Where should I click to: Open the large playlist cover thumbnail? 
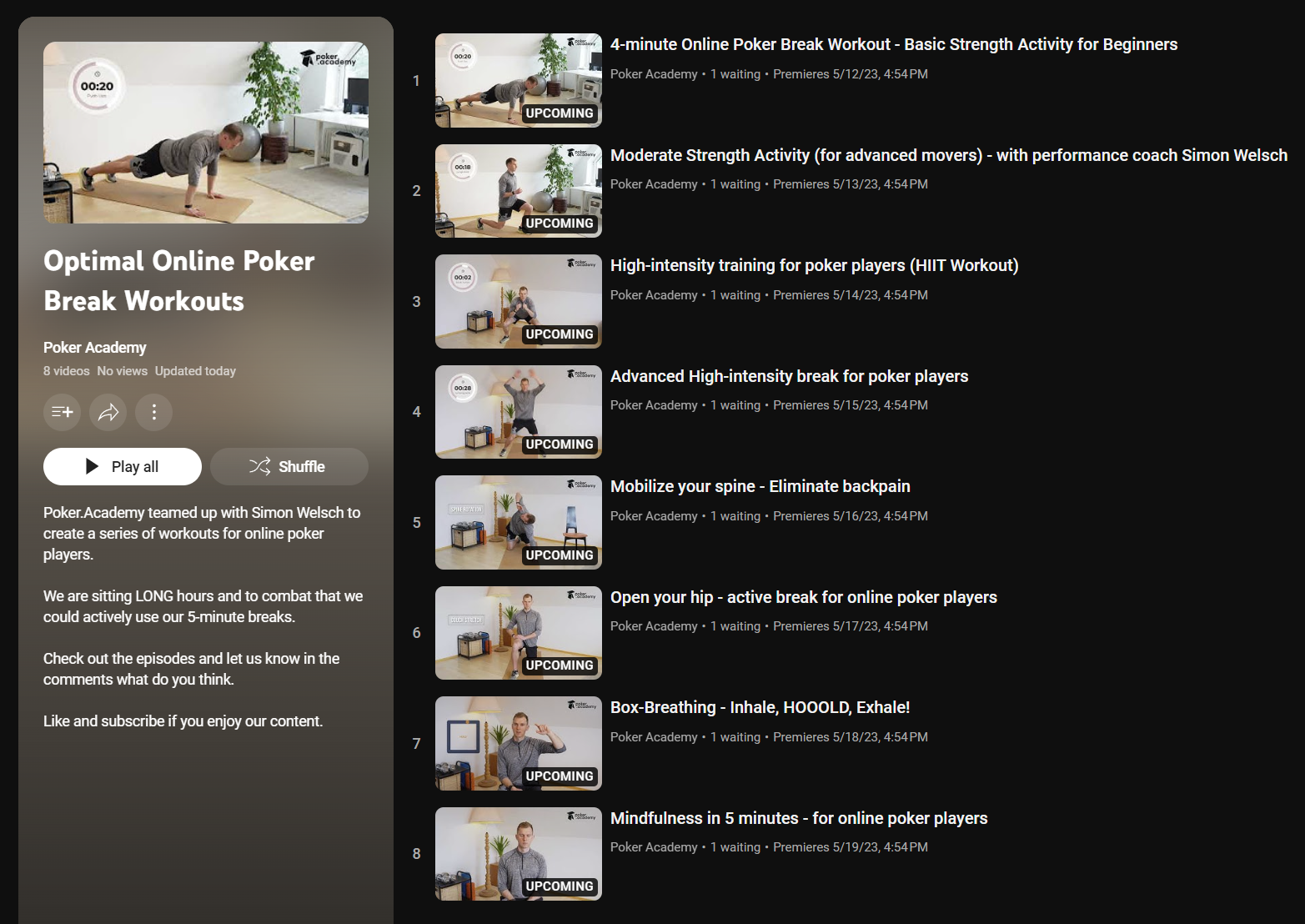[x=206, y=133]
